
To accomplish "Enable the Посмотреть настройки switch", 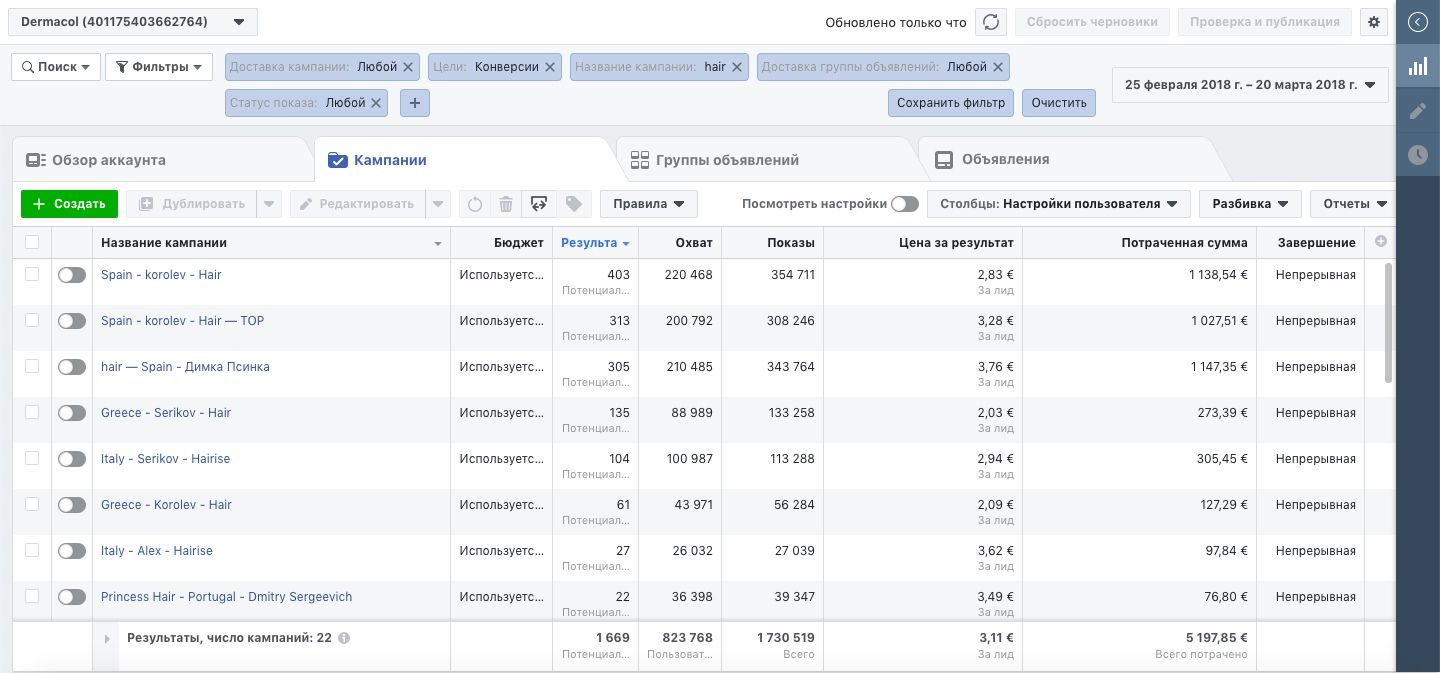I will point(905,204).
